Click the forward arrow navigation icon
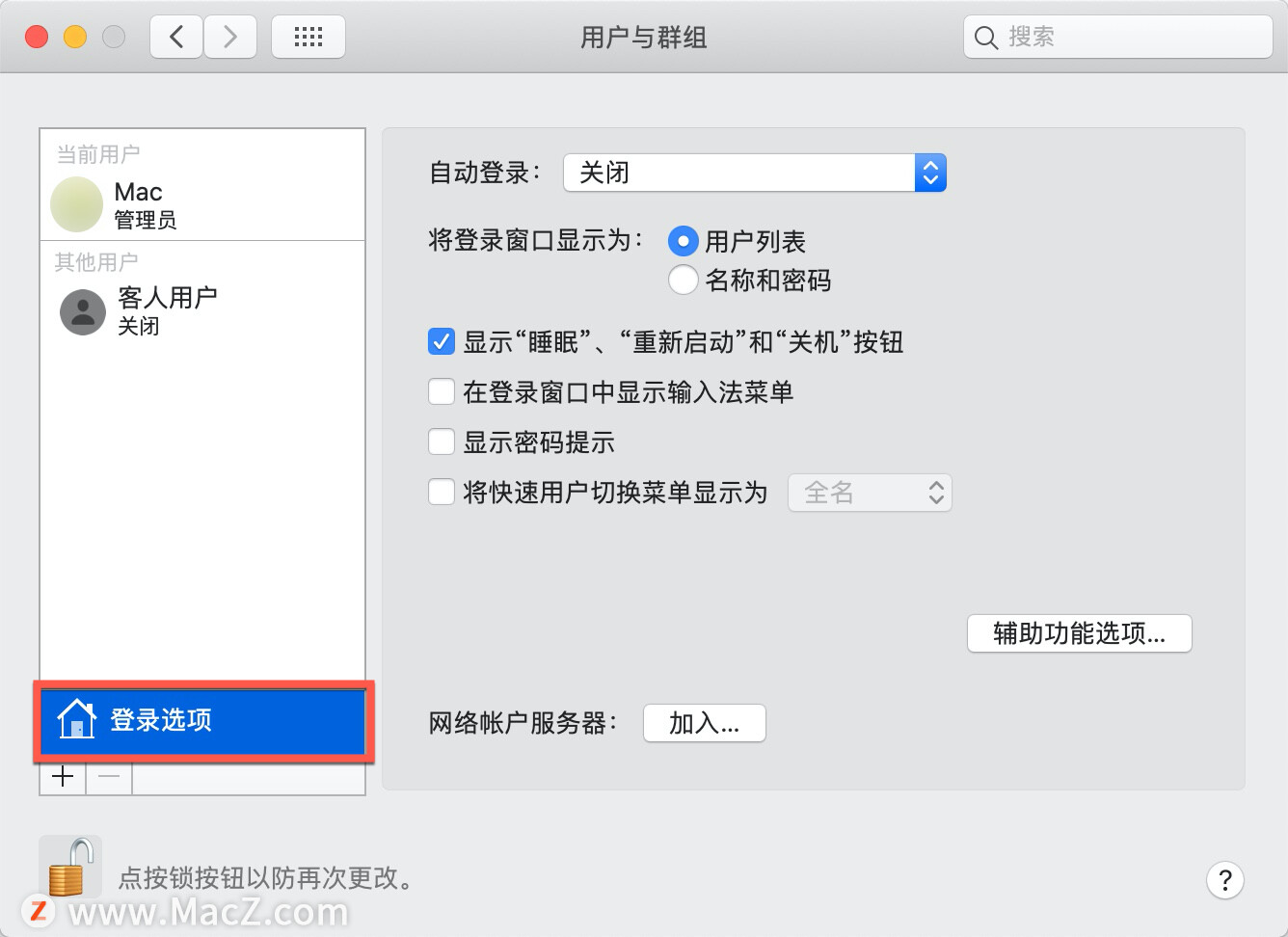The height and width of the screenshot is (937, 1288). (230, 36)
